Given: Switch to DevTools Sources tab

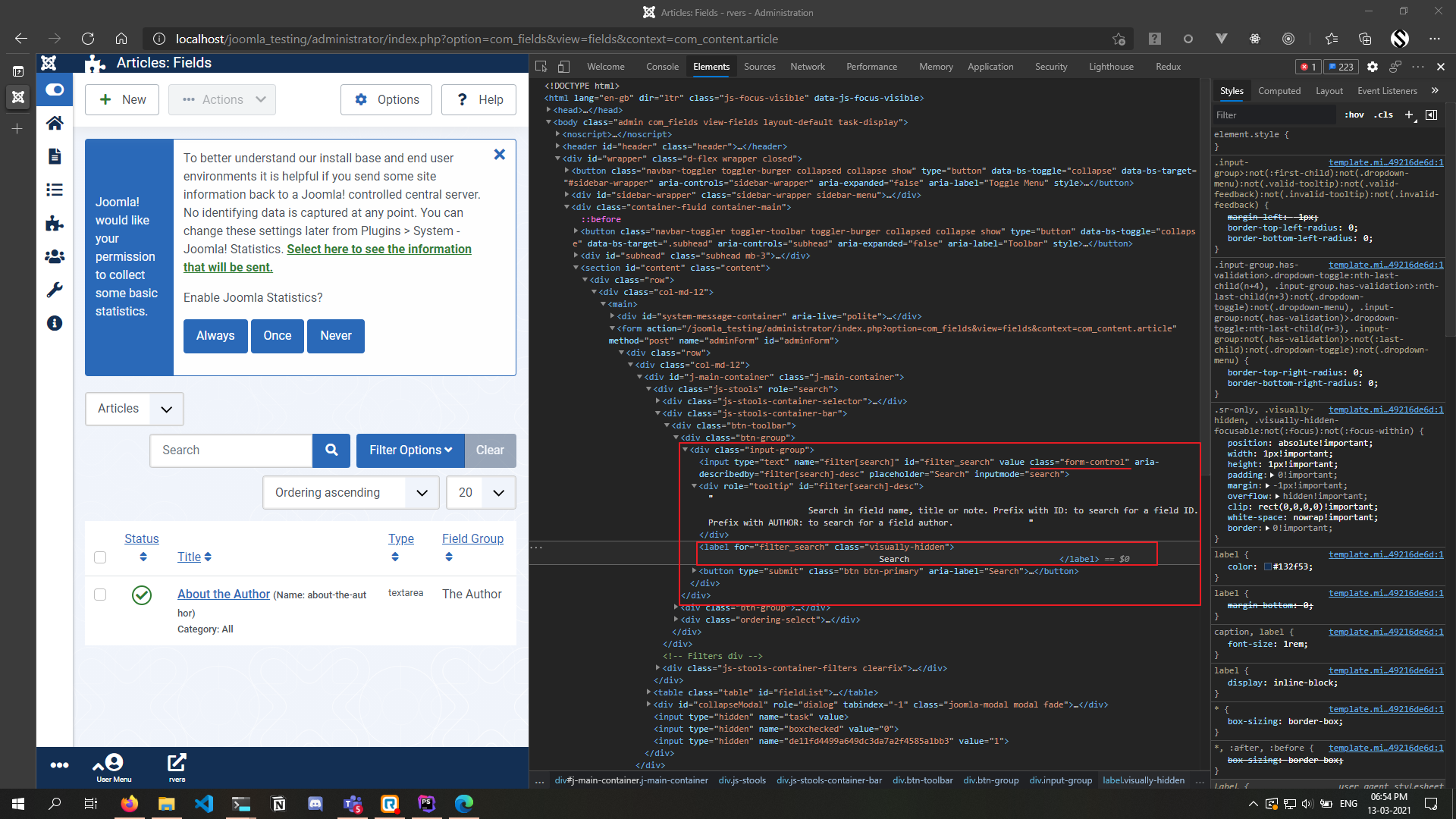Looking at the screenshot, I should click(x=759, y=67).
